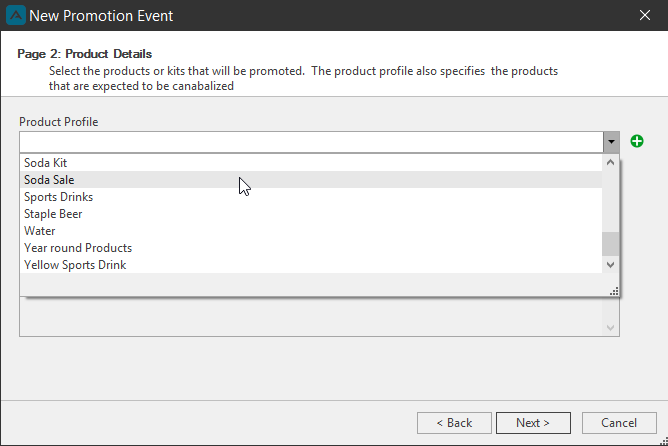Collapse the Product Profile dropdown arrow

611,142
